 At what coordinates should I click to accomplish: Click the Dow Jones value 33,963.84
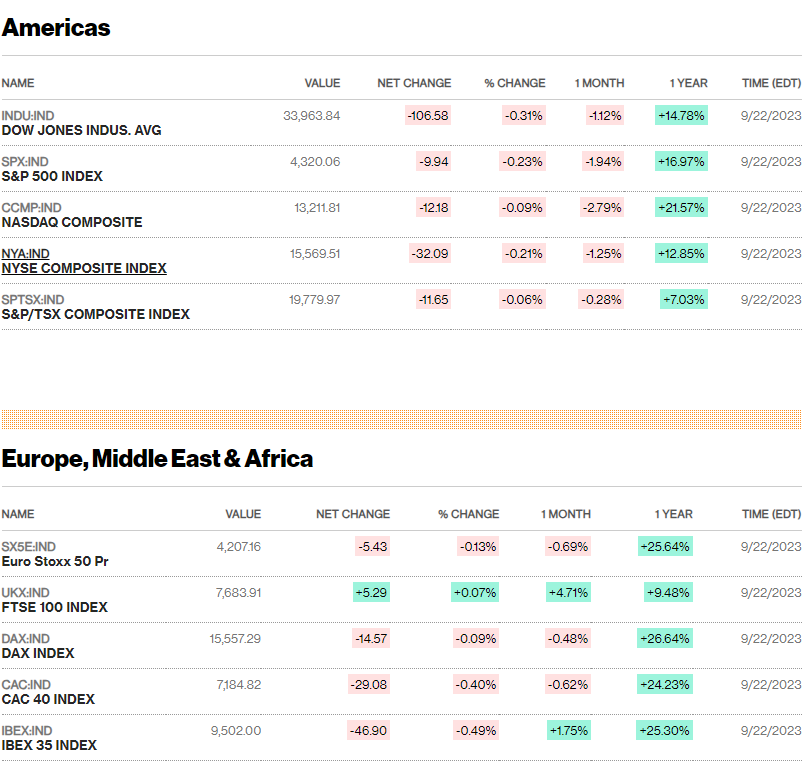point(311,115)
